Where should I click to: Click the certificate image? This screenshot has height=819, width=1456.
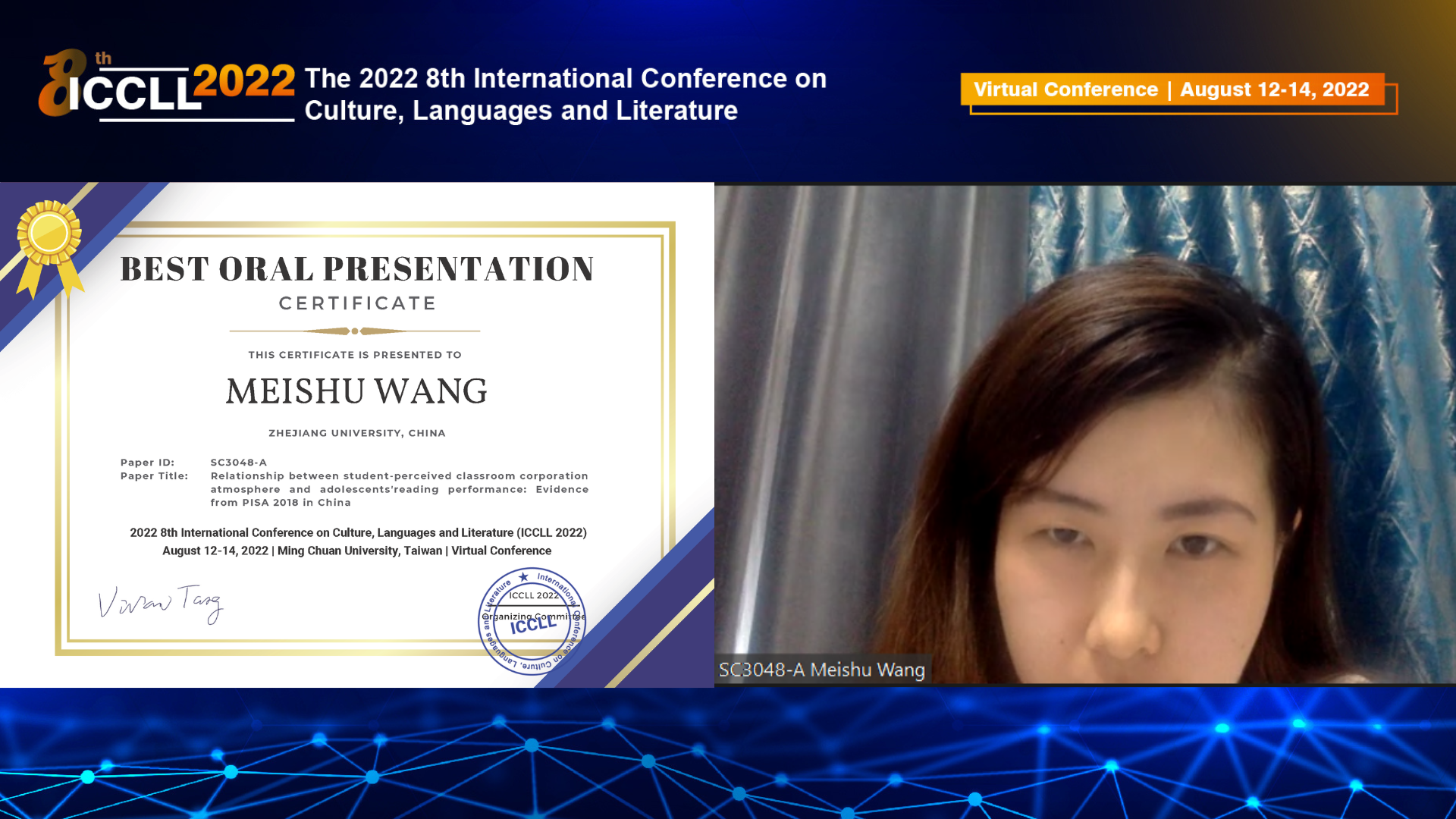[x=357, y=435]
